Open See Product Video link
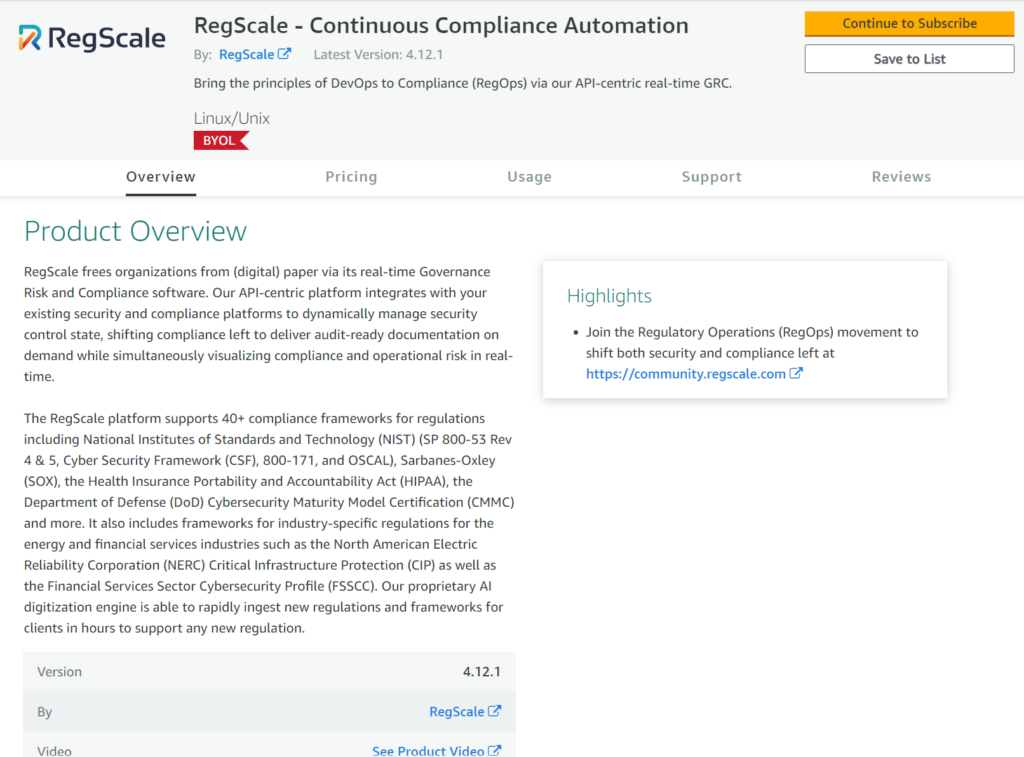The width and height of the screenshot is (1024, 757). click(428, 751)
